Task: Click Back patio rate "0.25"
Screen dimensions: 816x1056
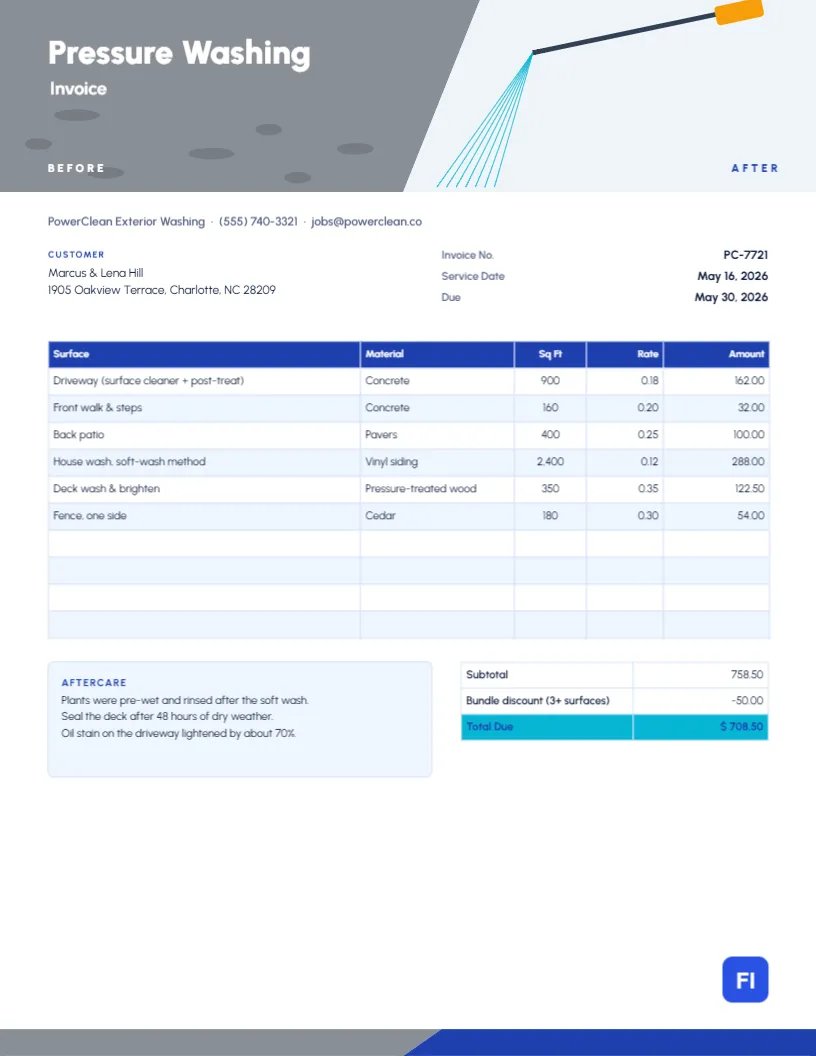Action: tap(648, 434)
